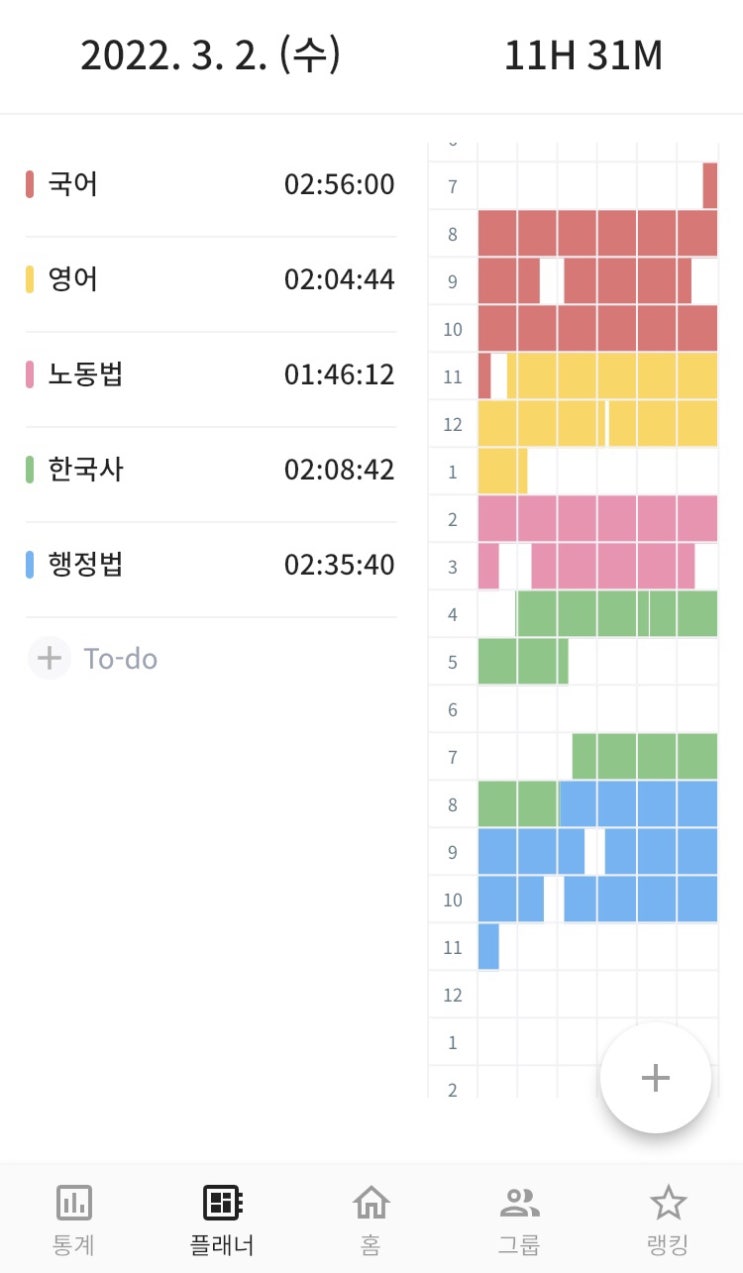Select the 영어 subject row
This screenshot has width=743, height=1273.
210,280
